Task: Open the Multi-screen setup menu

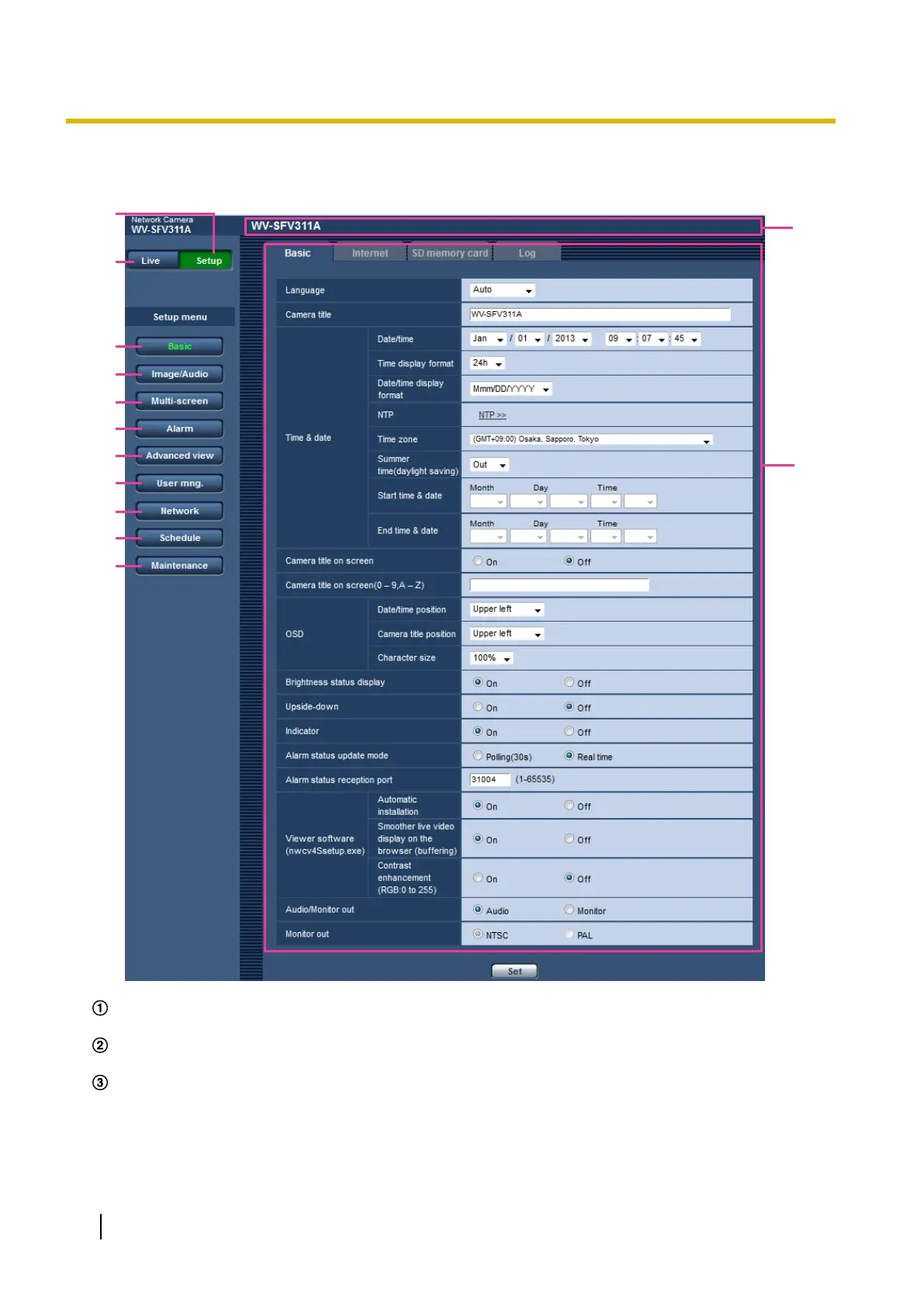Action: click(x=179, y=401)
